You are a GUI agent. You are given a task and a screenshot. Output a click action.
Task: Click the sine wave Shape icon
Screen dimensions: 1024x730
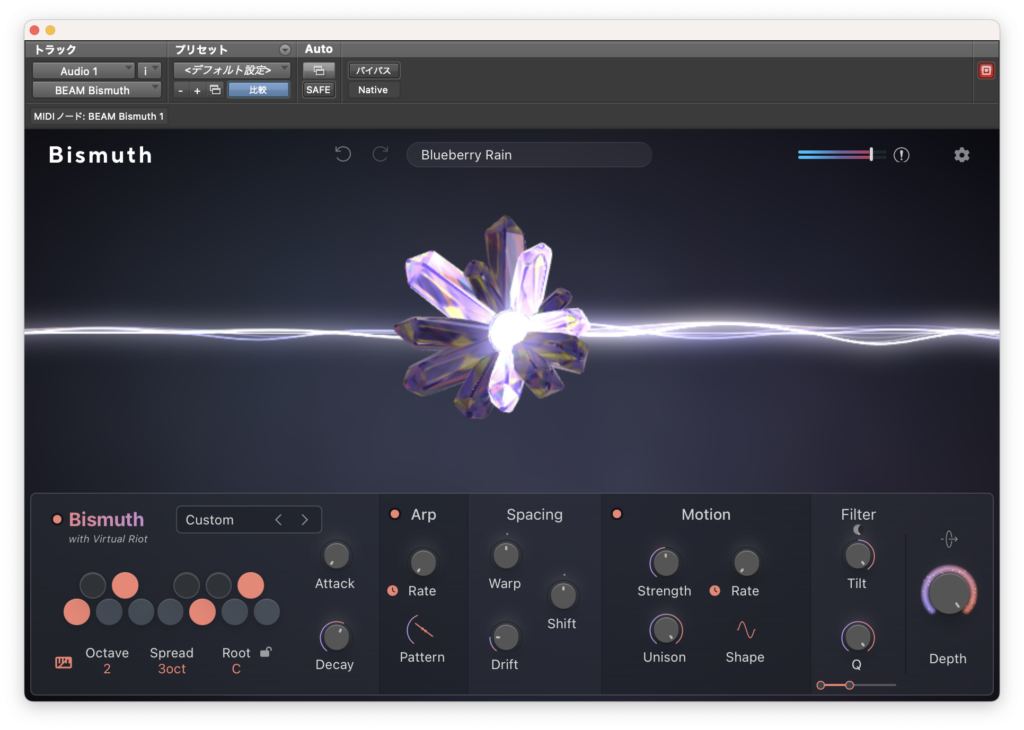[746, 629]
